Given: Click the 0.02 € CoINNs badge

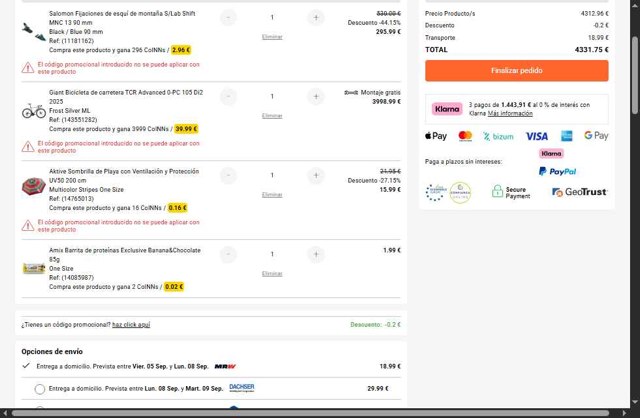Looking at the screenshot, I should [174, 287].
